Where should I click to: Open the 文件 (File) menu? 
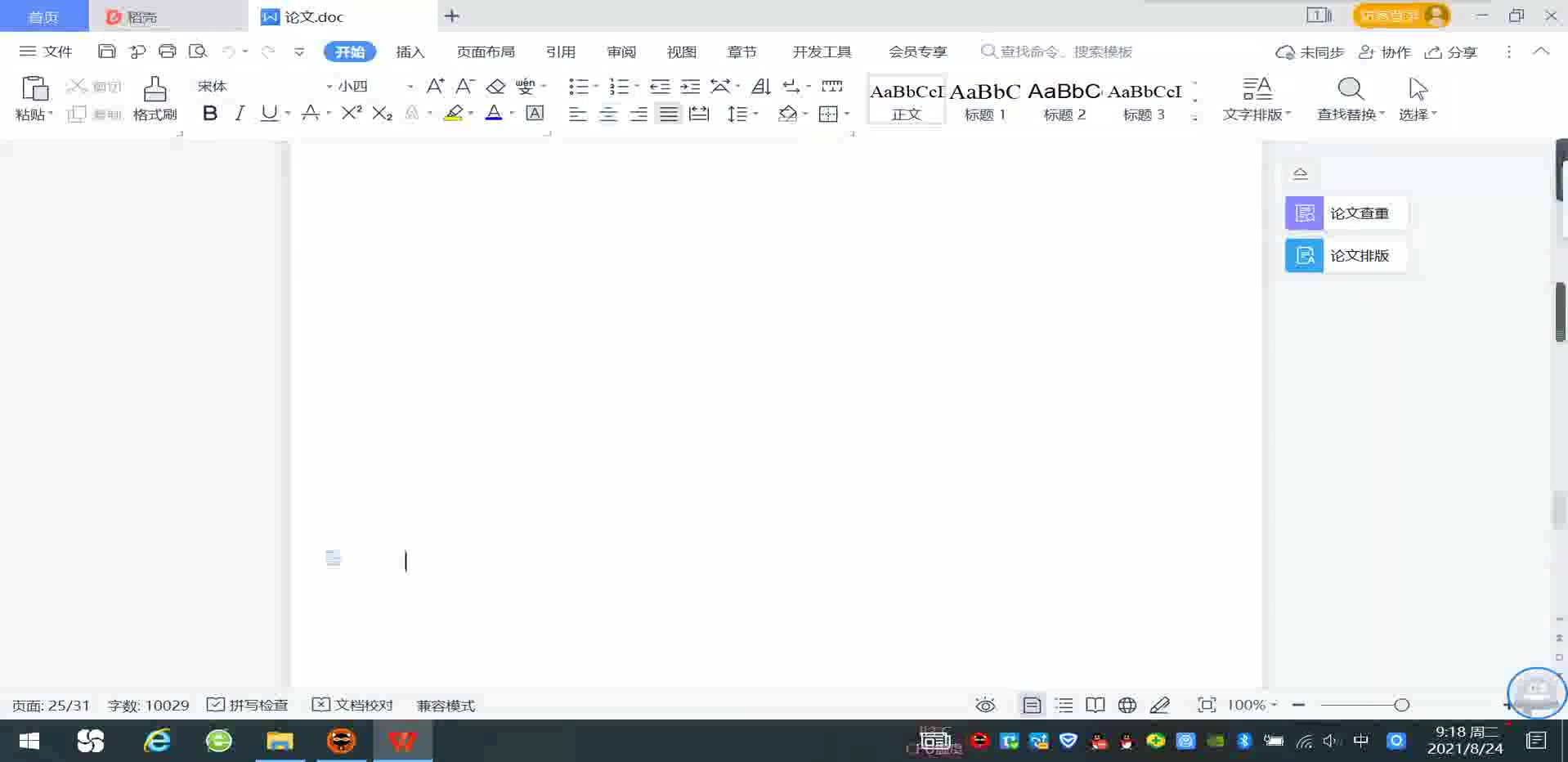point(46,52)
